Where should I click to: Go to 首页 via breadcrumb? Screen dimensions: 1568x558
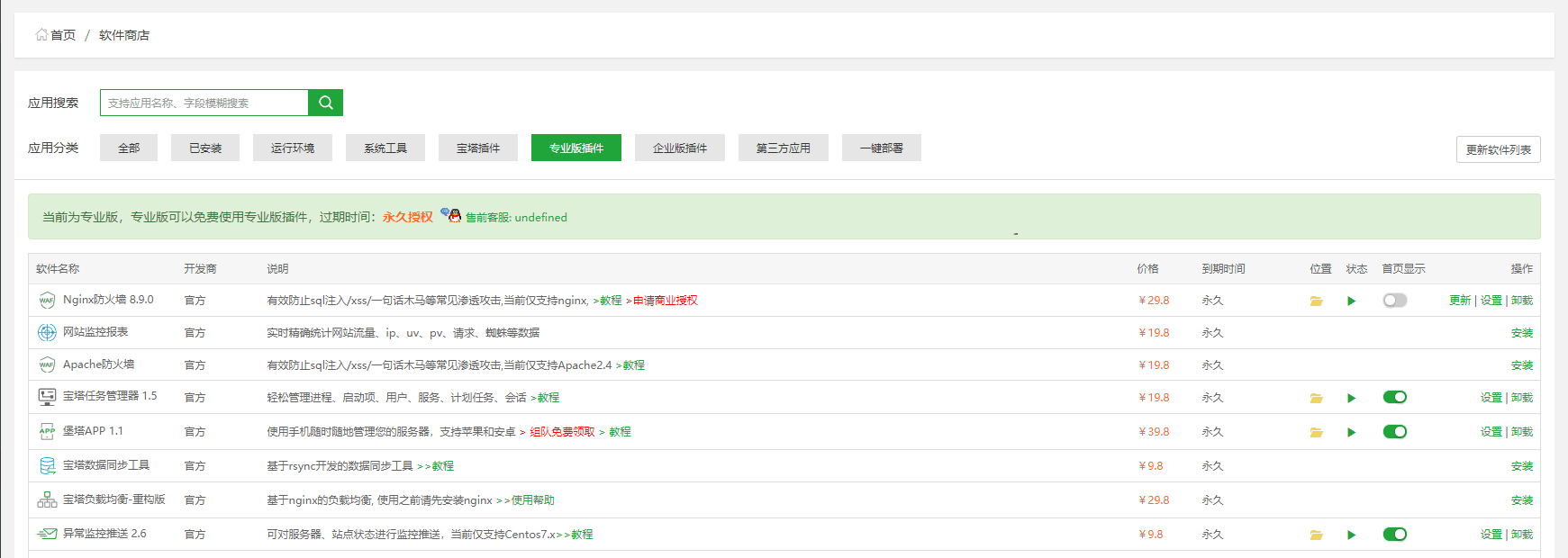click(63, 35)
